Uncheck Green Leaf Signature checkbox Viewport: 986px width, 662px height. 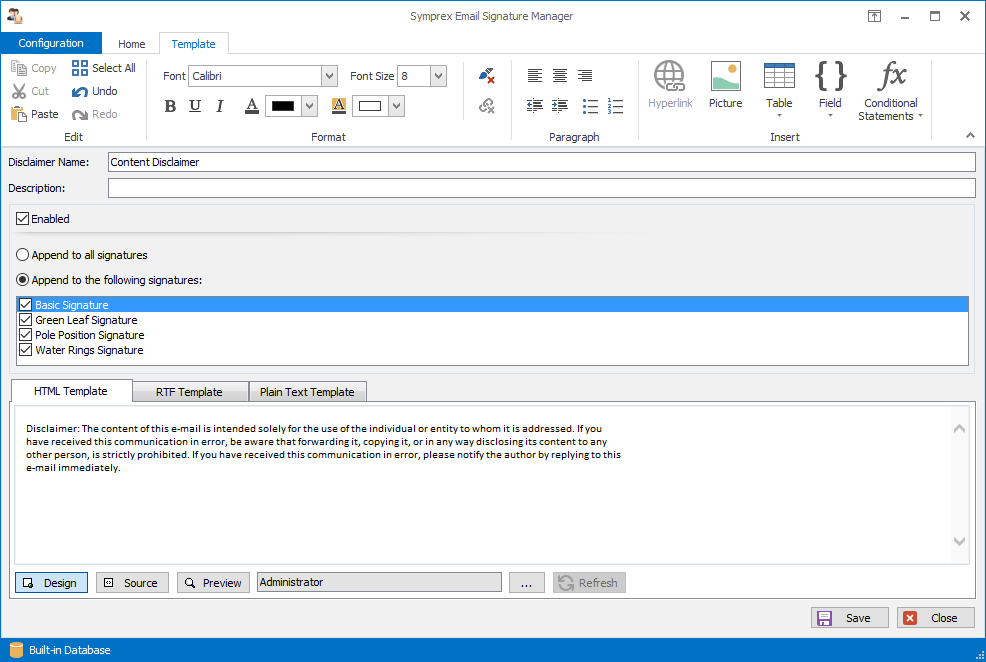click(25, 320)
